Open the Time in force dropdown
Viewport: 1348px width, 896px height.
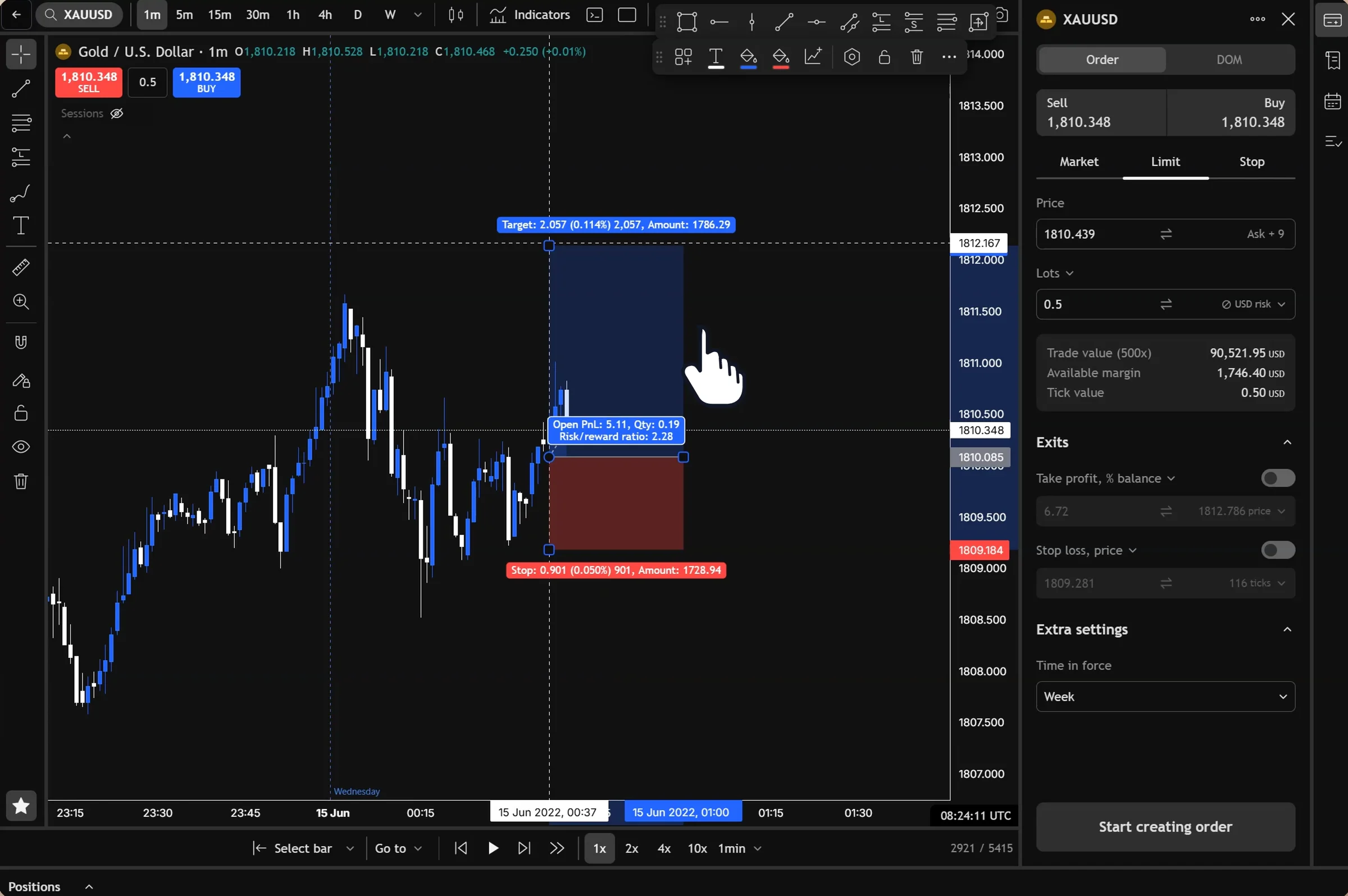(1165, 697)
